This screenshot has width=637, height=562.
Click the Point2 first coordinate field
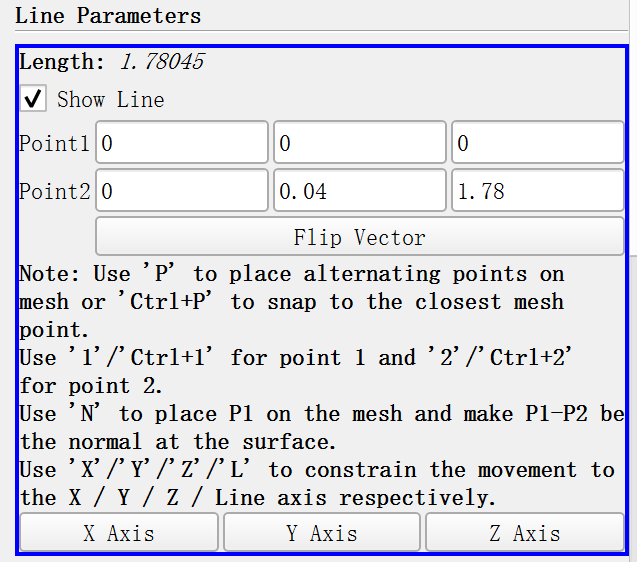(182, 191)
